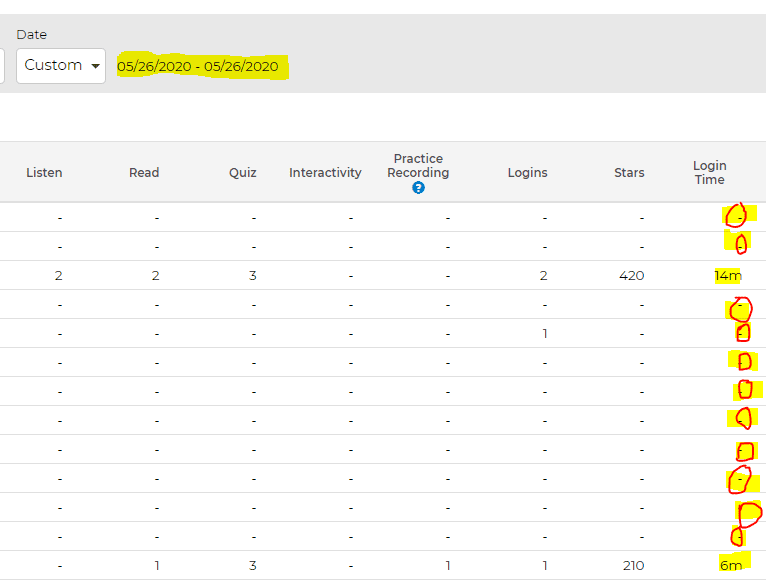Click the Practice Recording help question-mark icon
This screenshot has width=766, height=581.
(418, 188)
